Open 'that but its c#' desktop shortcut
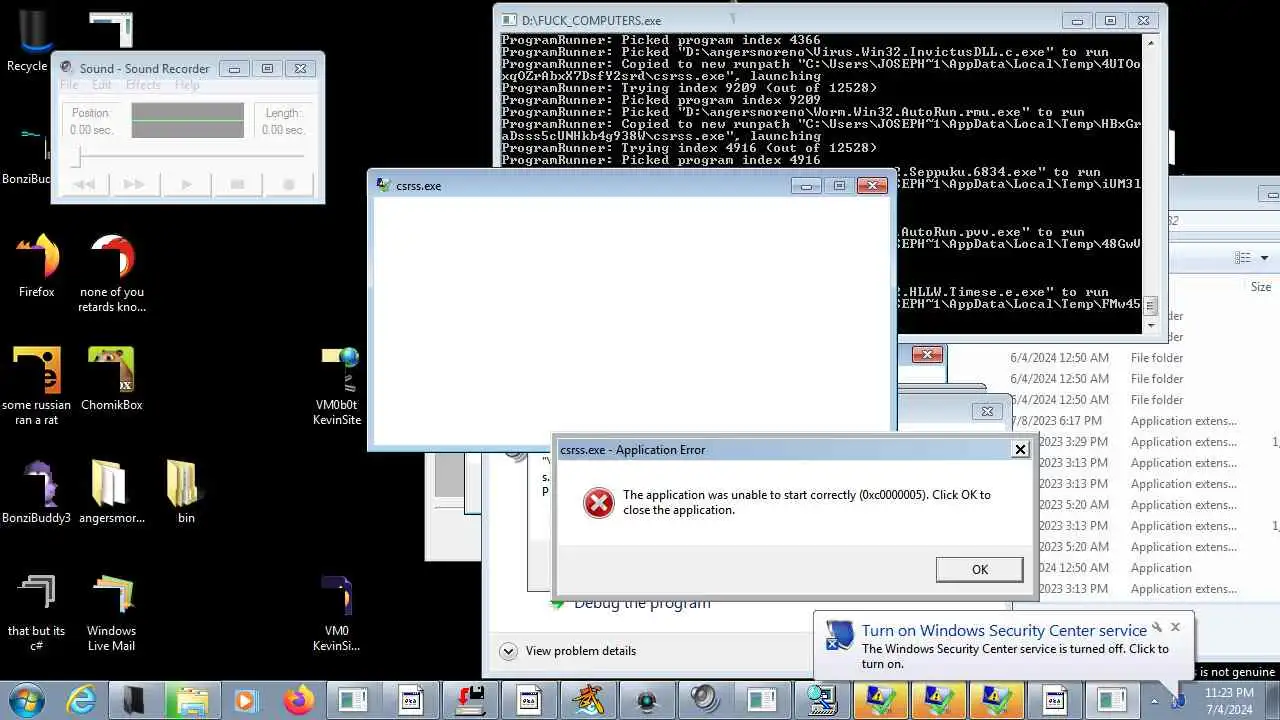 tap(37, 612)
